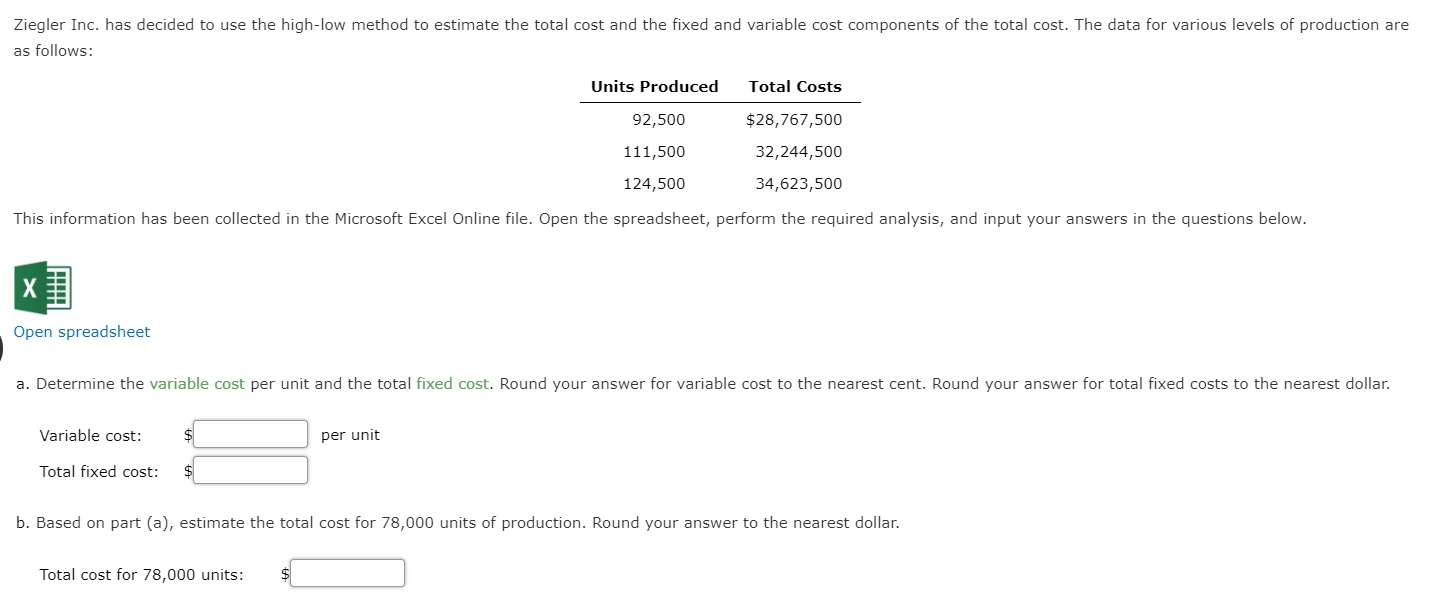The width and height of the screenshot is (1432, 603).
Task: Select the 92,500 units value in the table
Action: tap(659, 119)
